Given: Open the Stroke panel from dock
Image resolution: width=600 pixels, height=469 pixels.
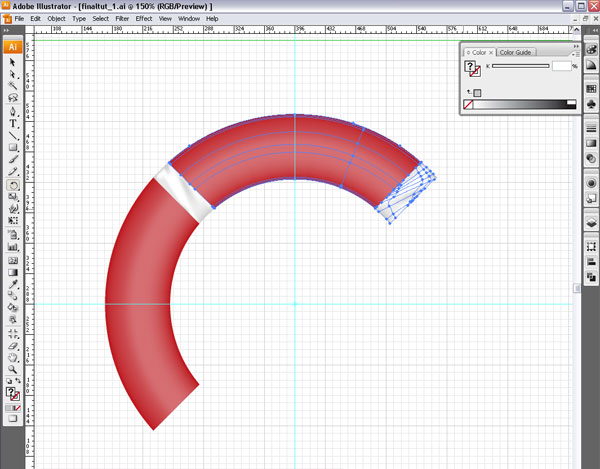Looking at the screenshot, I should [x=591, y=127].
